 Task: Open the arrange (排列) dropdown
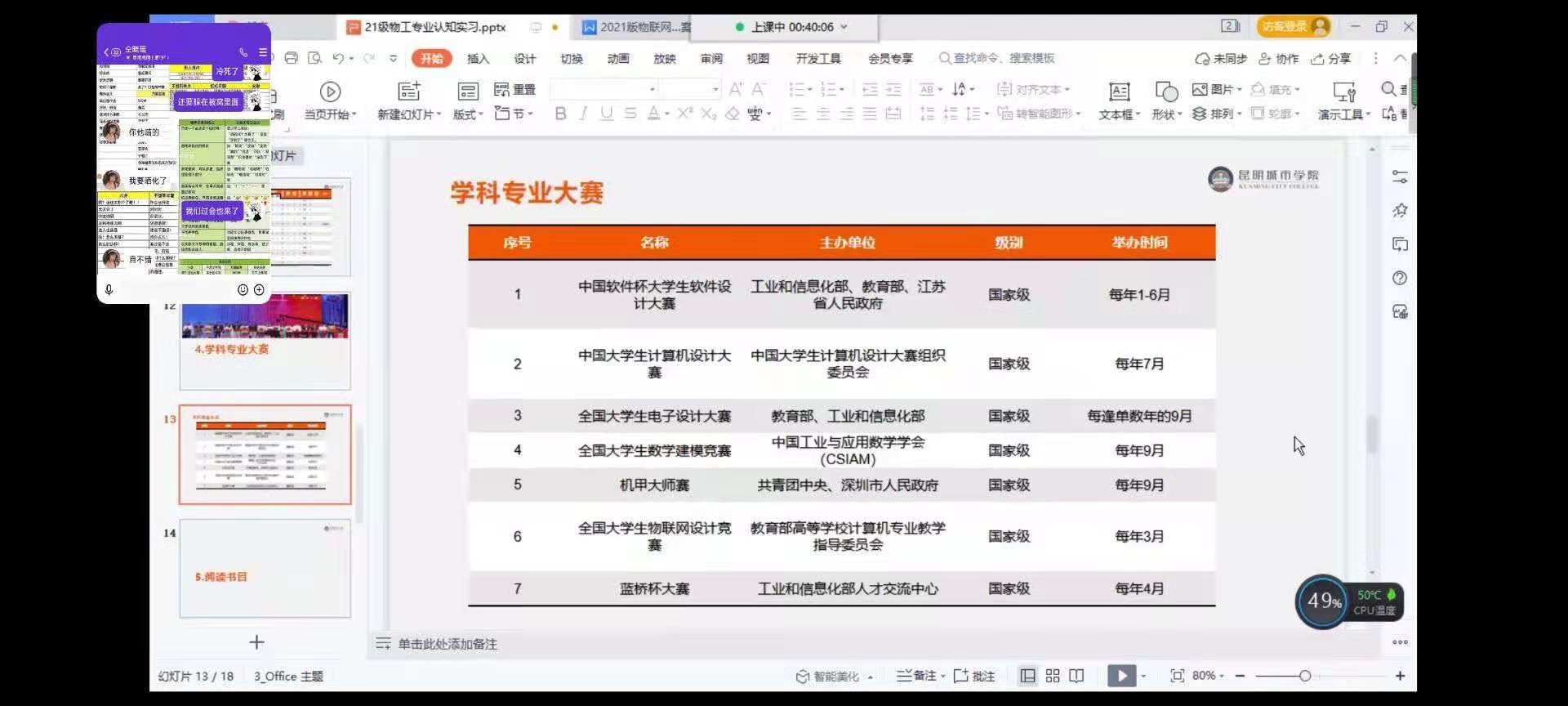click(1216, 114)
